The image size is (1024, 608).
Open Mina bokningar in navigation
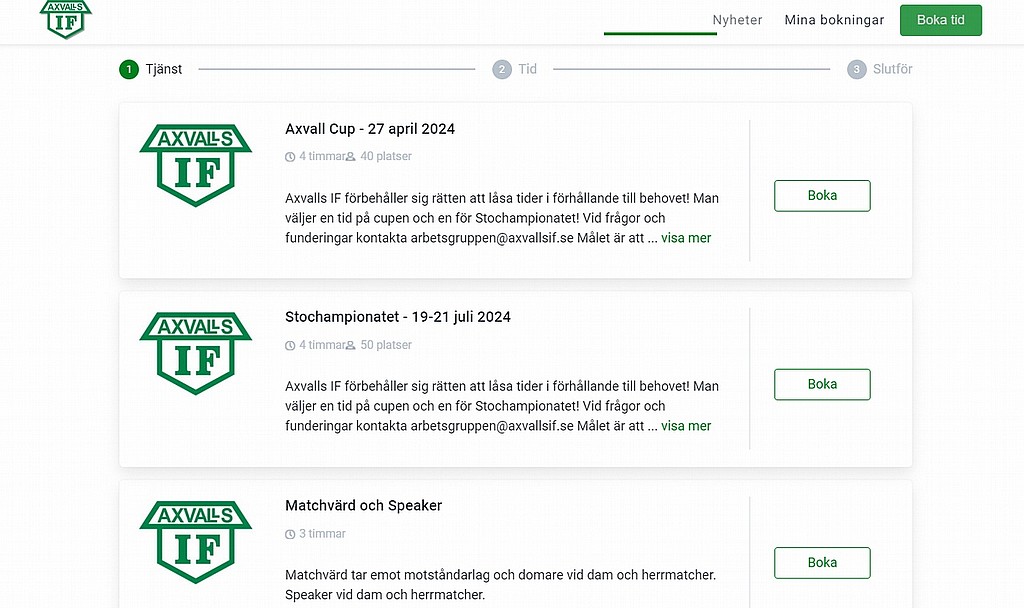[834, 20]
